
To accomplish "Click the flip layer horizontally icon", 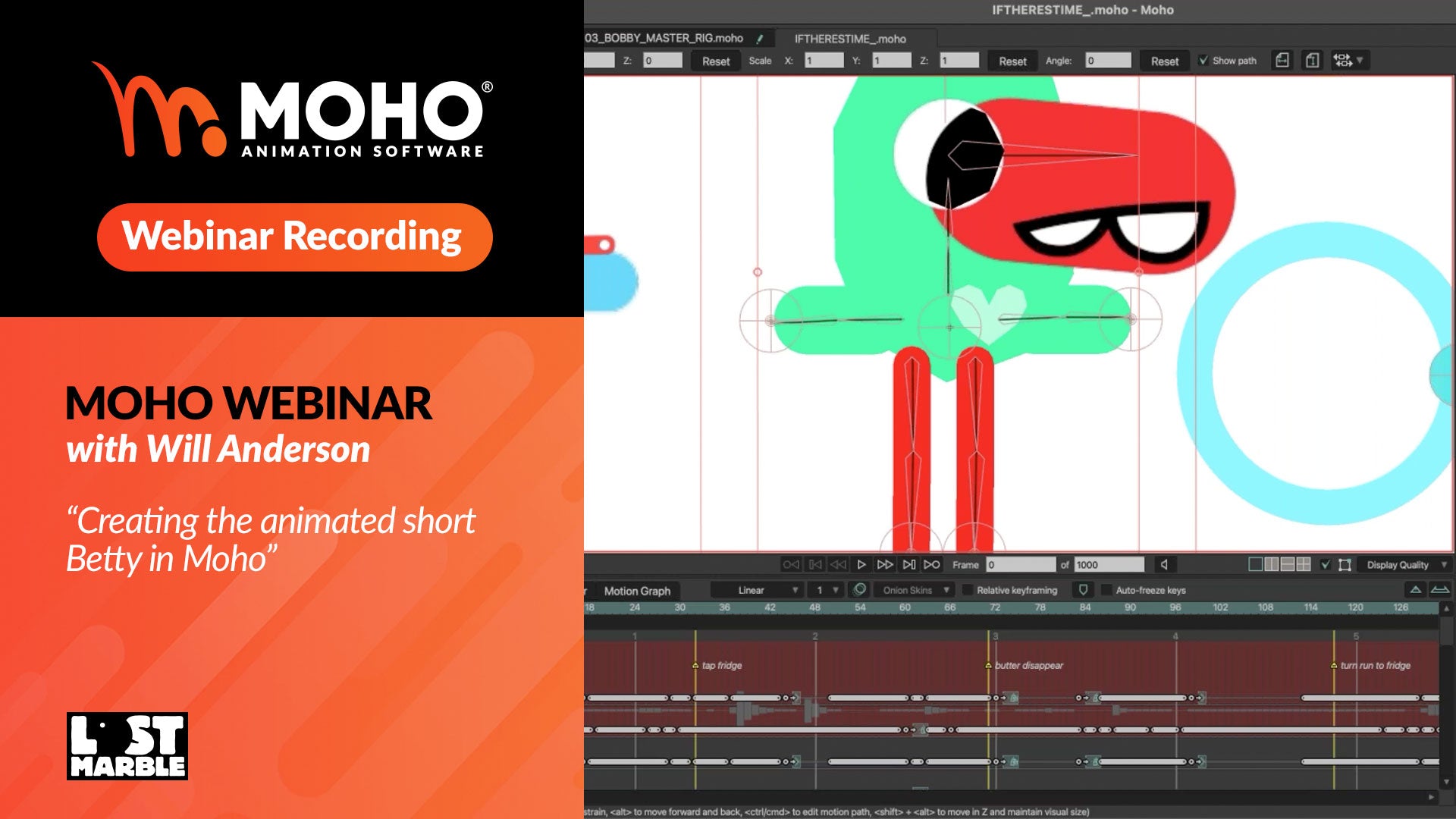I will (1282, 61).
